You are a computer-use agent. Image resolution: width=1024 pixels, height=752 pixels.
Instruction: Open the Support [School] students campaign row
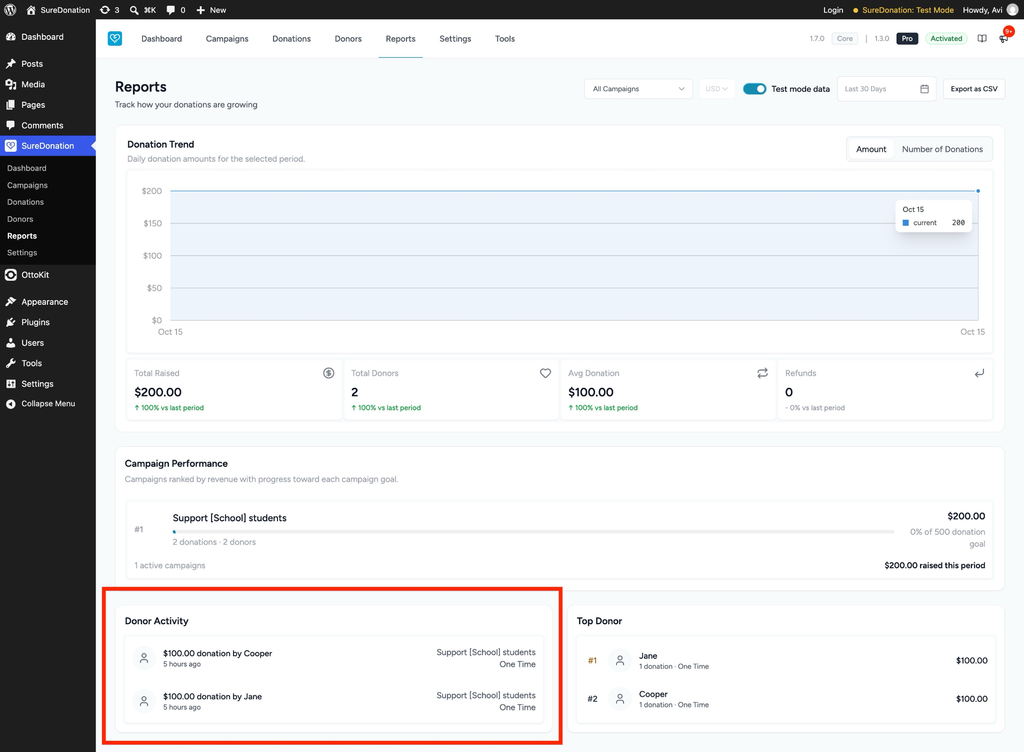[x=560, y=529]
